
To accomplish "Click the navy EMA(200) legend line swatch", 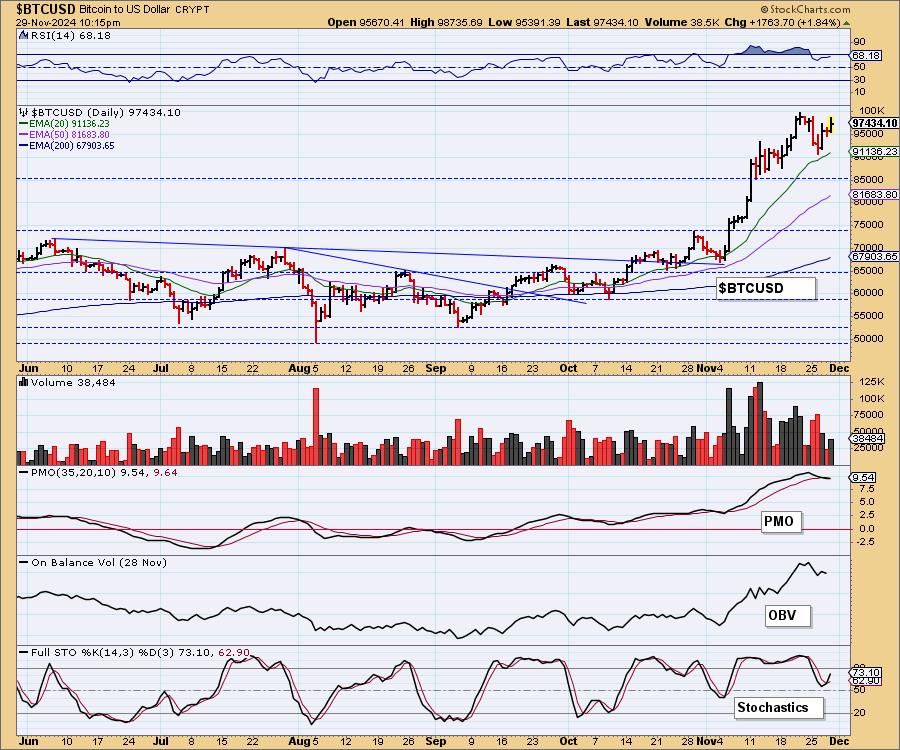I will click(24, 146).
